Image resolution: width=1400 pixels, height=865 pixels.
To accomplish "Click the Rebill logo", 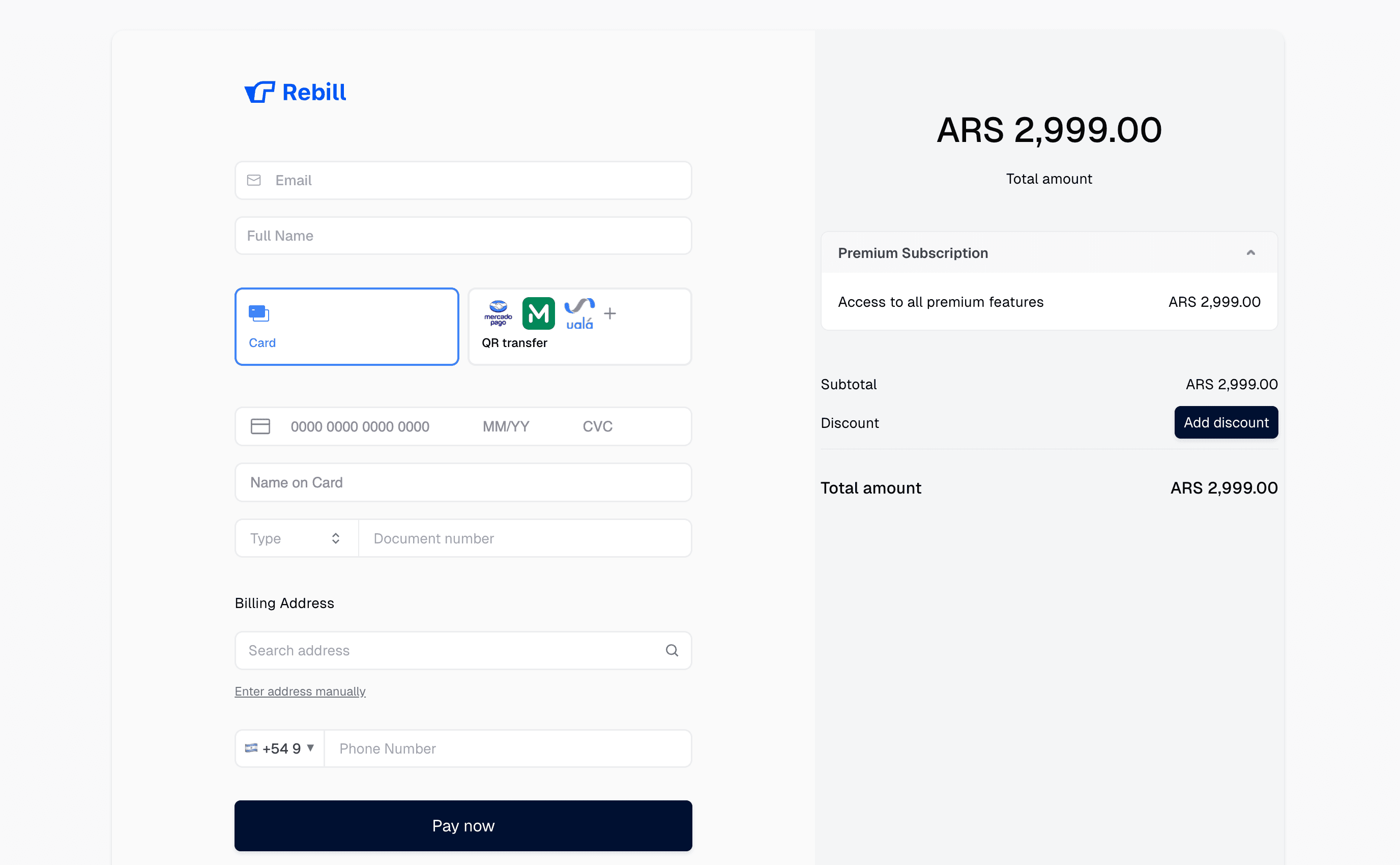I will pyautogui.click(x=295, y=92).
